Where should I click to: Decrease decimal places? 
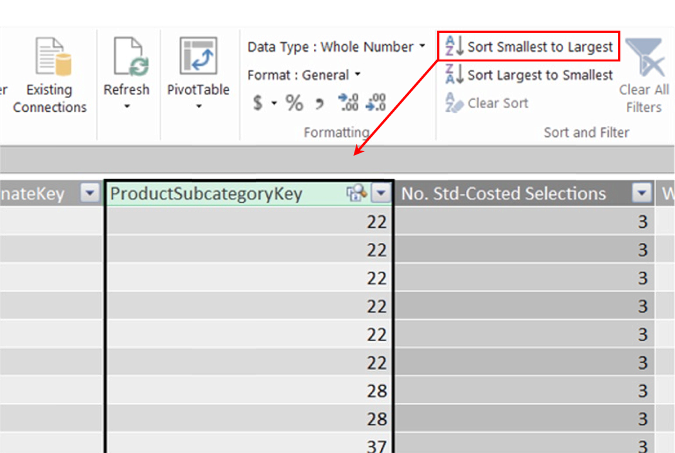pos(375,102)
